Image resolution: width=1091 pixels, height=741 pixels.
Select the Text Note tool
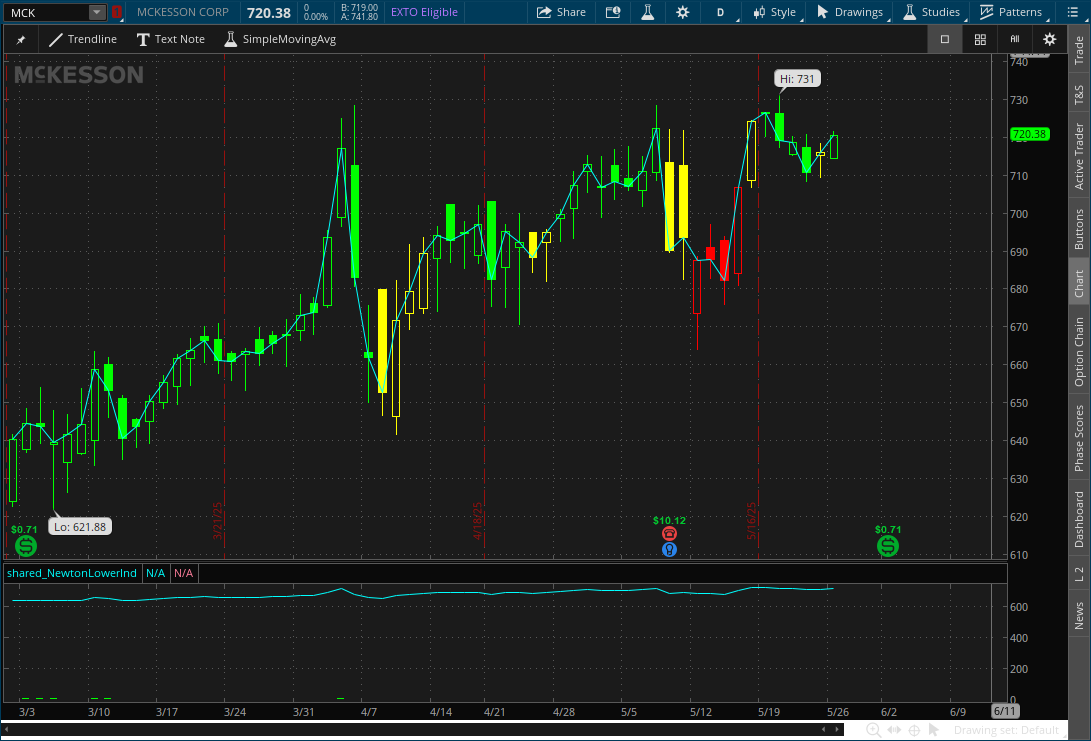[170, 40]
